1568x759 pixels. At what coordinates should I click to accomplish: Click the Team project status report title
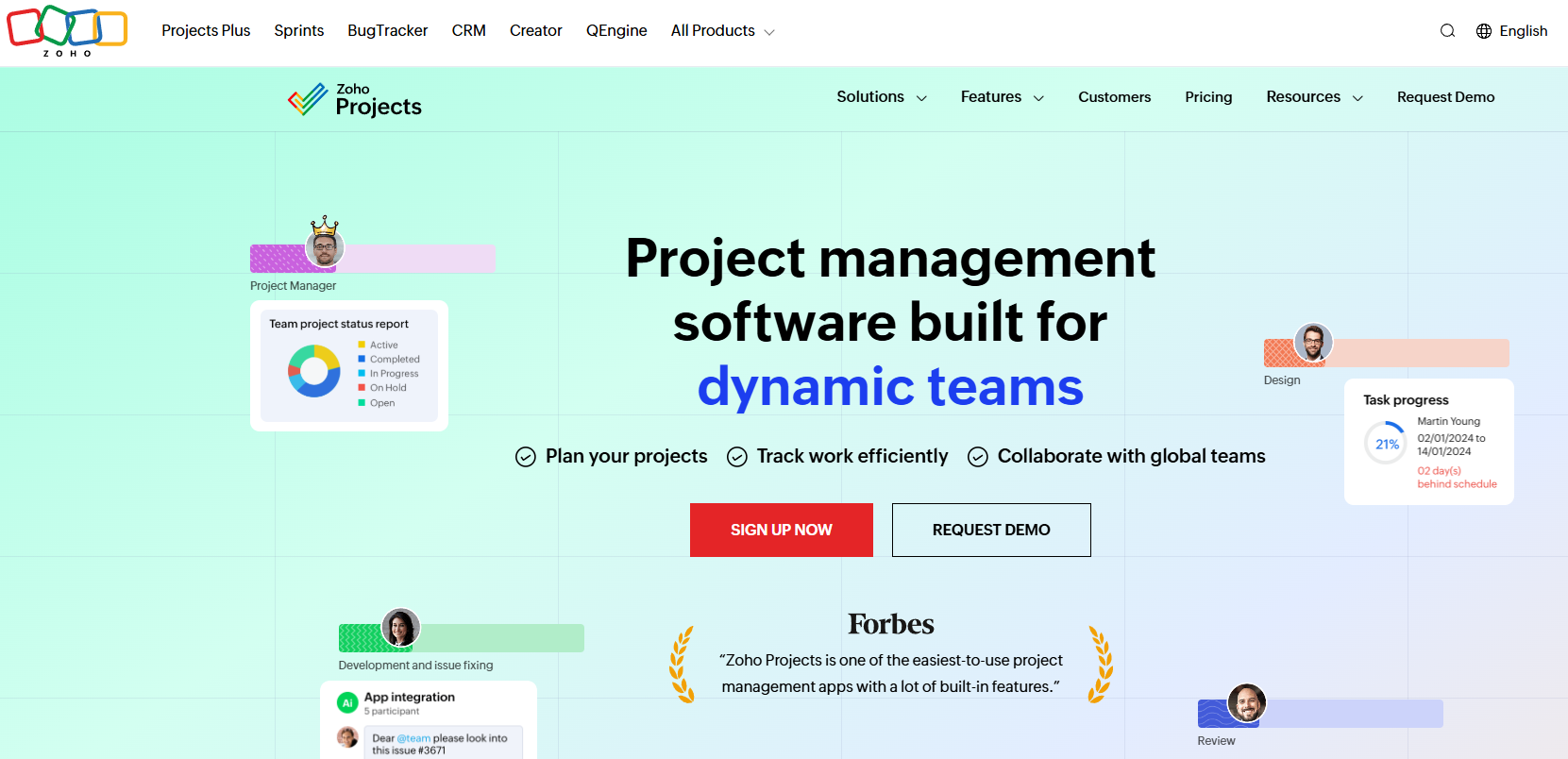click(339, 324)
